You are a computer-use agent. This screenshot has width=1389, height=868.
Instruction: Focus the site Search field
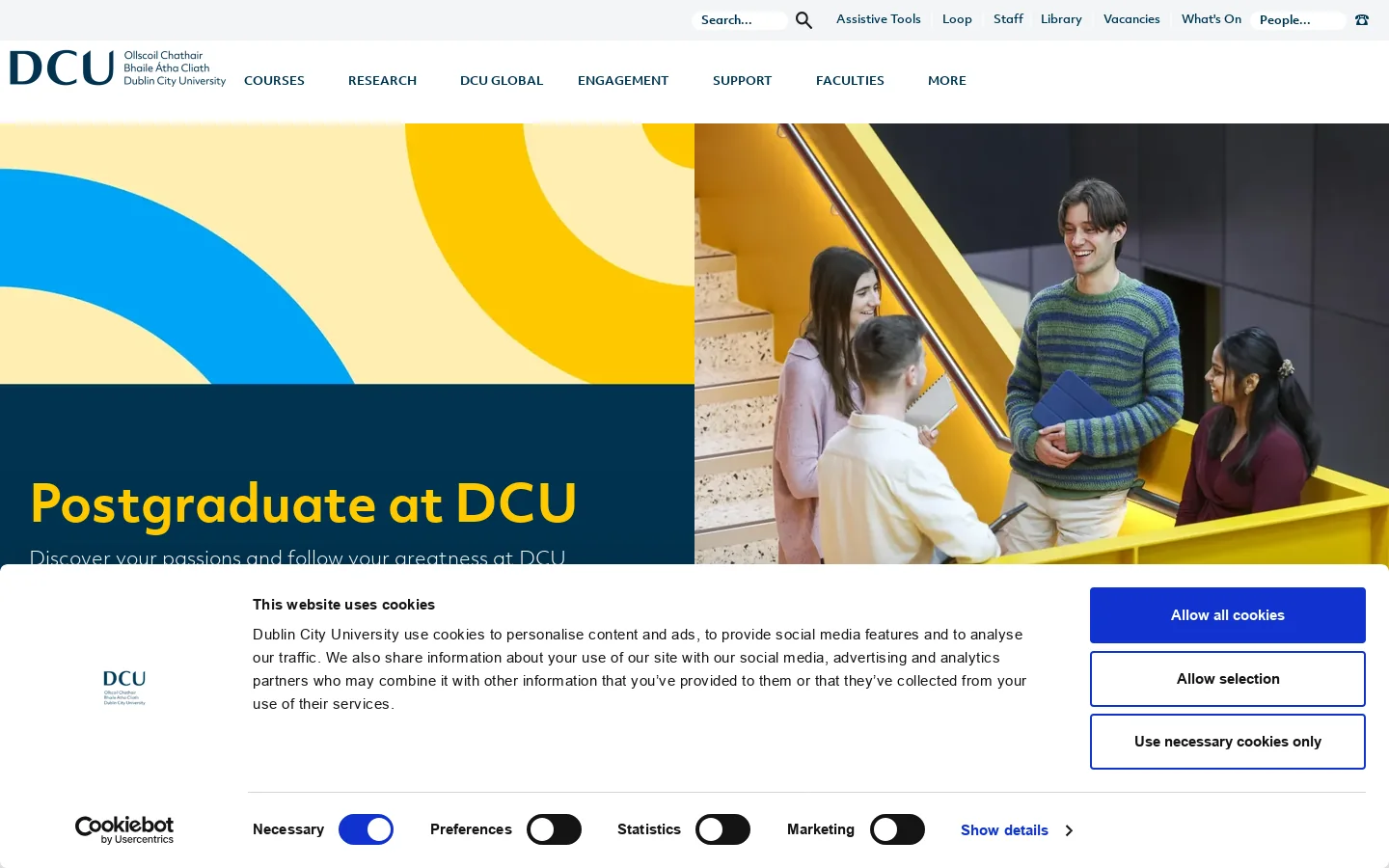click(x=740, y=20)
